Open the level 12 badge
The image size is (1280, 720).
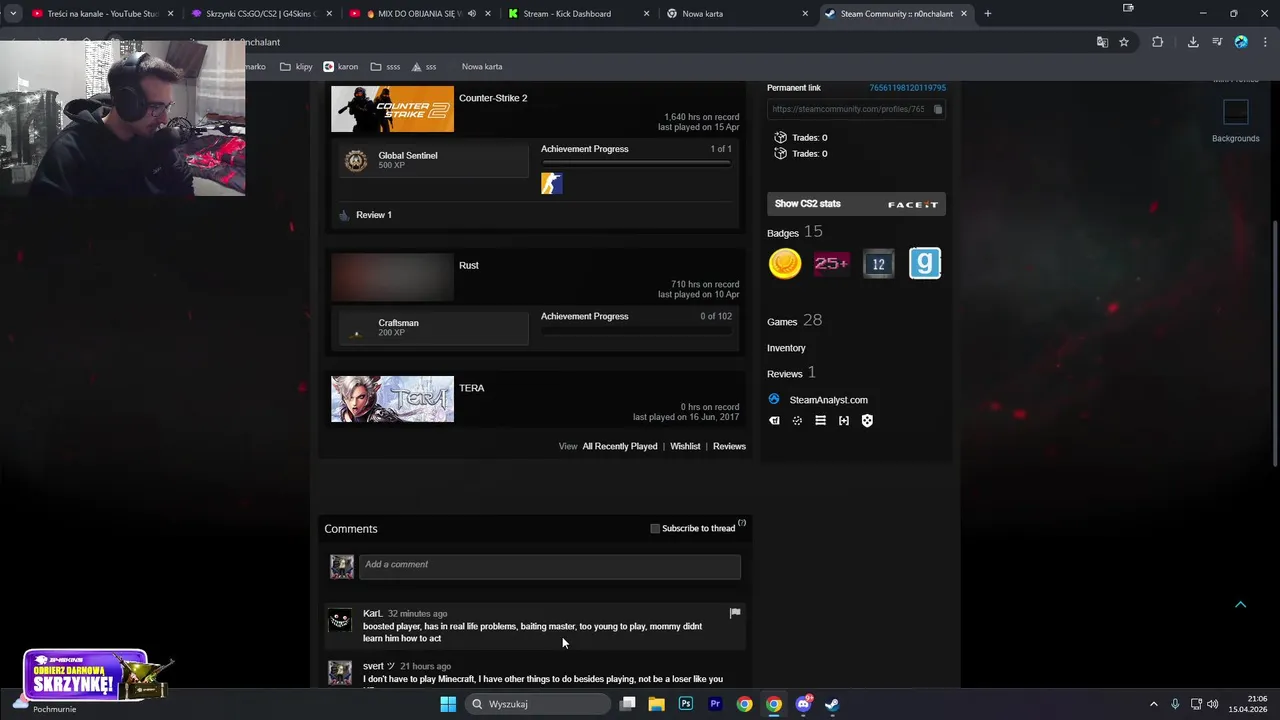(878, 264)
